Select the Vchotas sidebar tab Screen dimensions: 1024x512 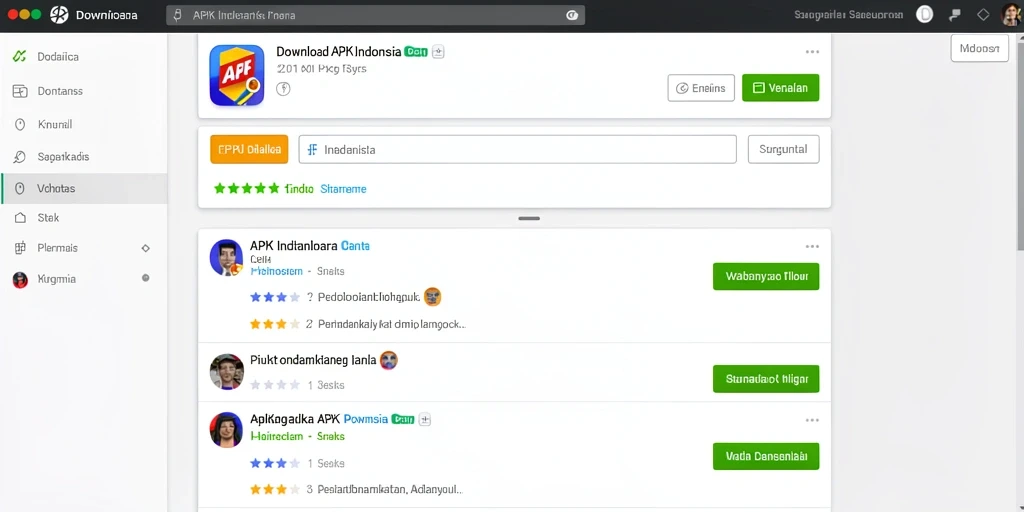[x=84, y=189]
